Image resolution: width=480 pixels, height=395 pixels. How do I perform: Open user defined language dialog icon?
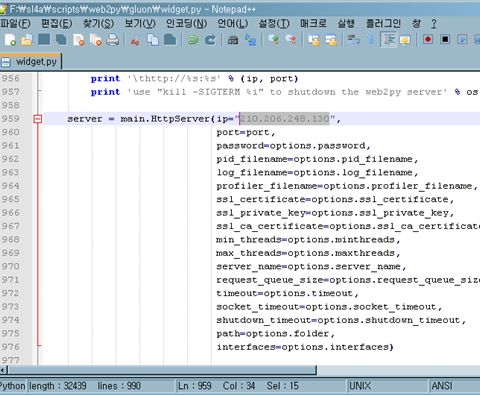click(x=405, y=40)
